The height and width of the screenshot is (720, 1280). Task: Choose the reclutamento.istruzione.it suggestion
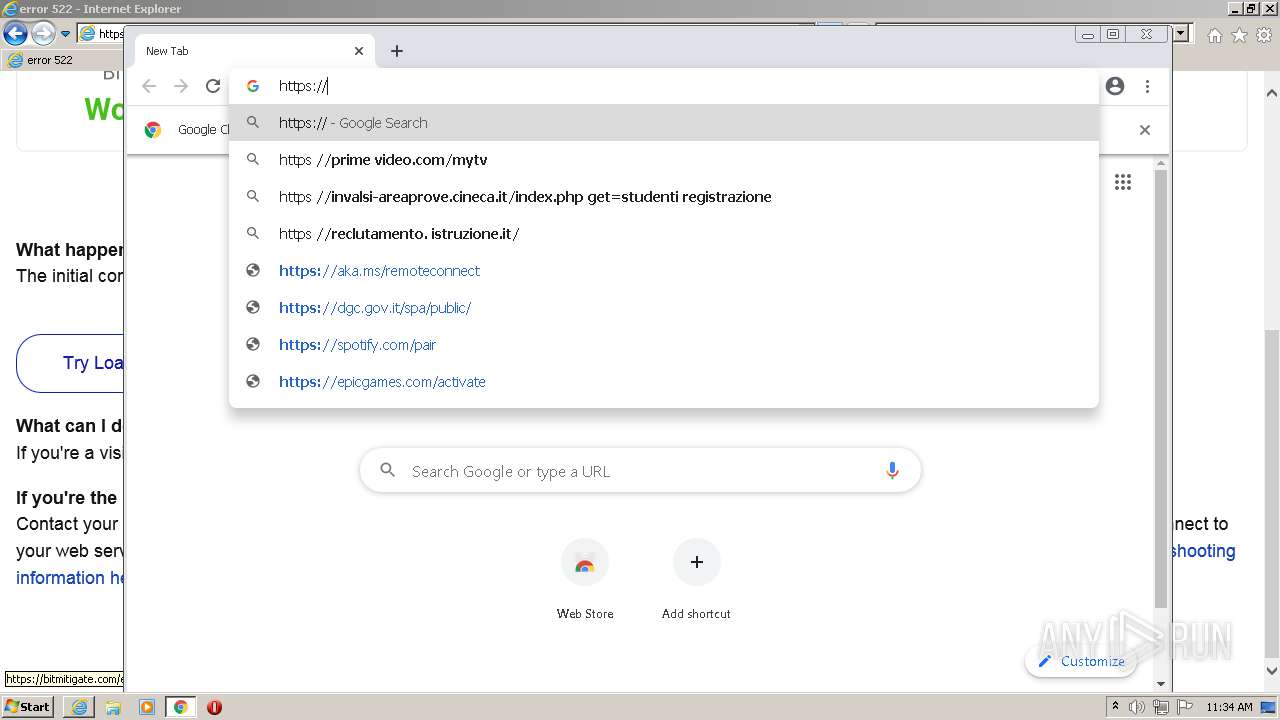click(x=664, y=234)
